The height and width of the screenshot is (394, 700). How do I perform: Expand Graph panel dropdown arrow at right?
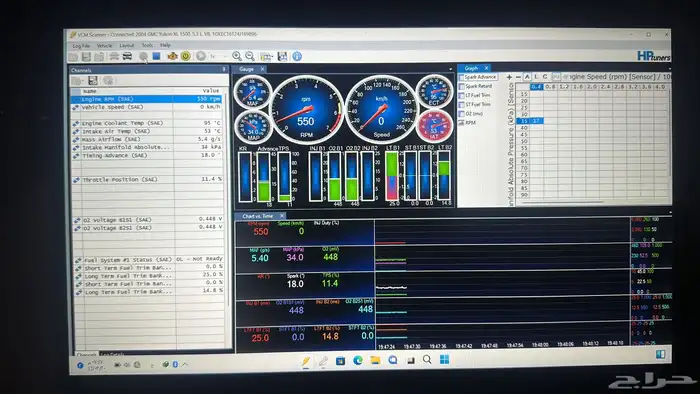(670, 68)
